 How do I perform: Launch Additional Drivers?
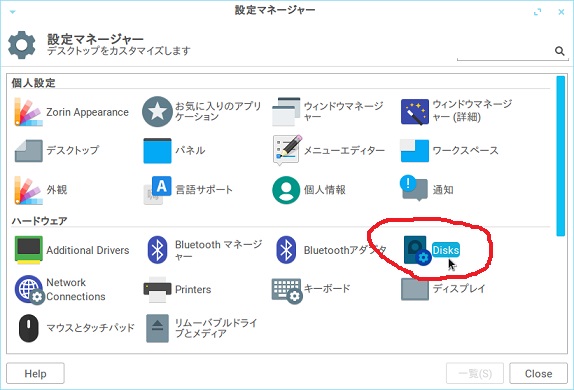72,250
